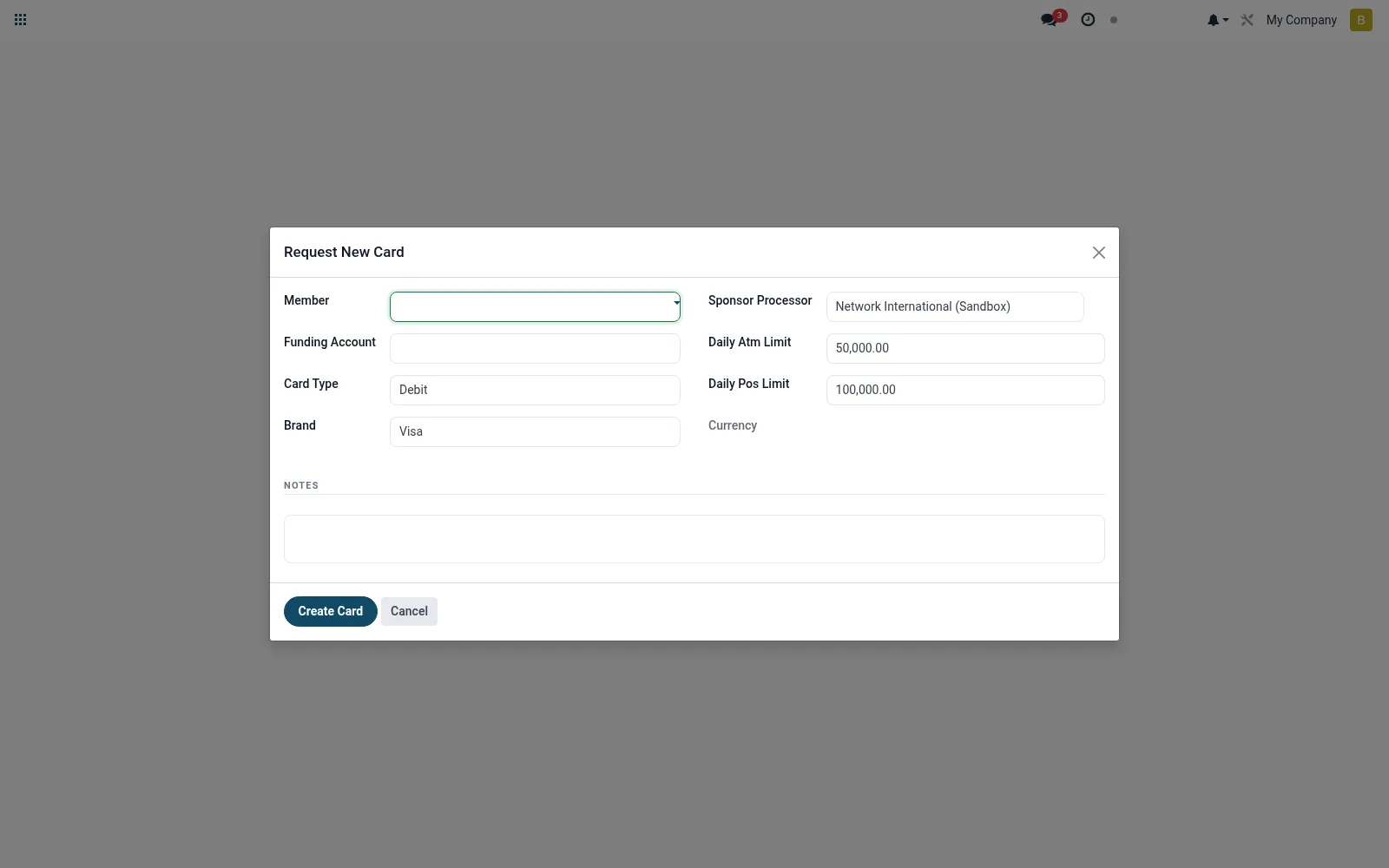Open the Brand Visa dropdown

535,431
